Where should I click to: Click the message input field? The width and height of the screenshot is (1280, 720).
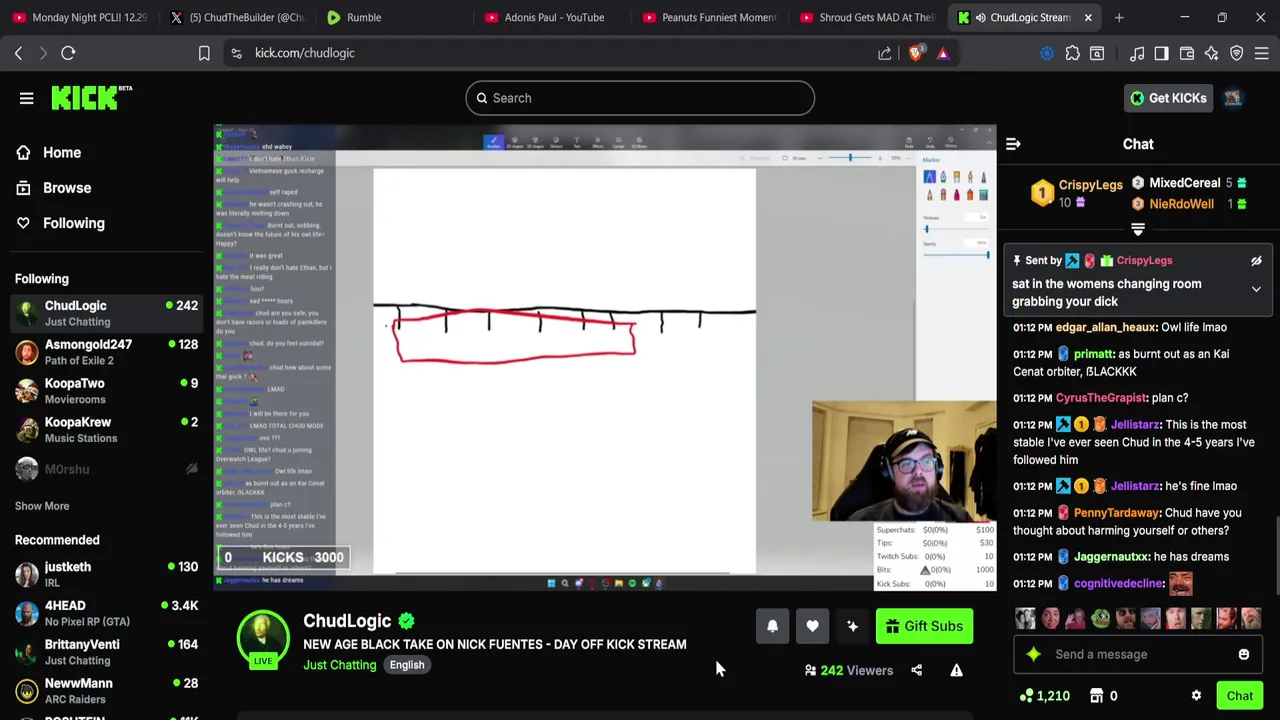click(x=1138, y=654)
